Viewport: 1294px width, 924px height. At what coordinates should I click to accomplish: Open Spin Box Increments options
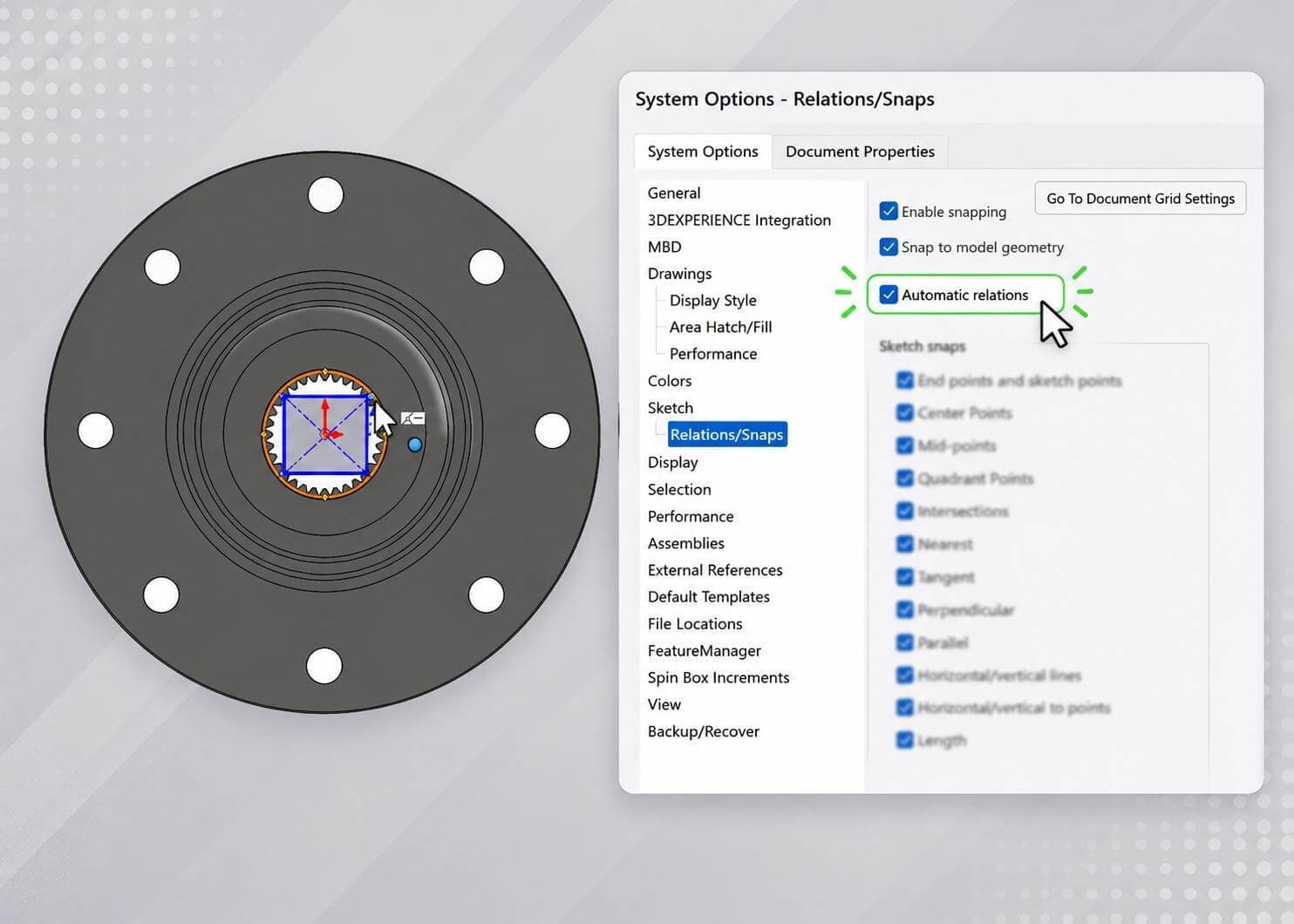(719, 678)
